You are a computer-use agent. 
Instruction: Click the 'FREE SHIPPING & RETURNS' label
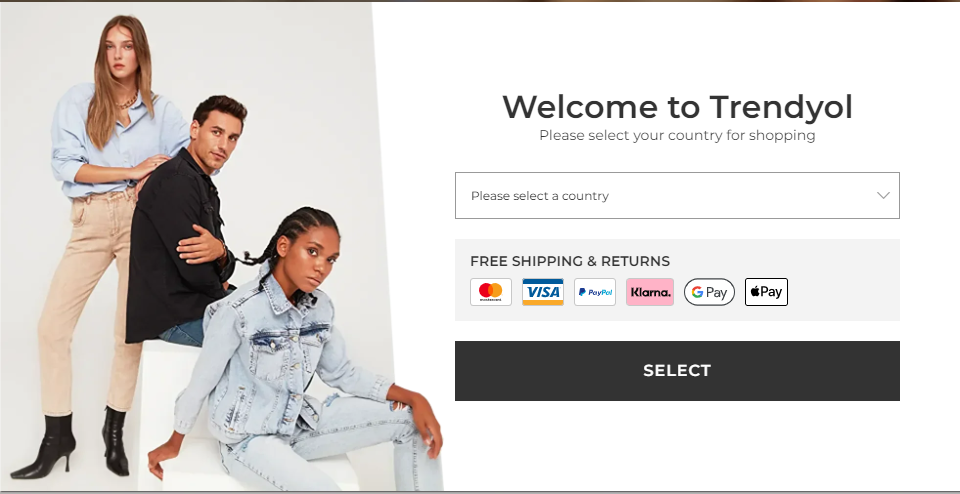pyautogui.click(x=570, y=261)
